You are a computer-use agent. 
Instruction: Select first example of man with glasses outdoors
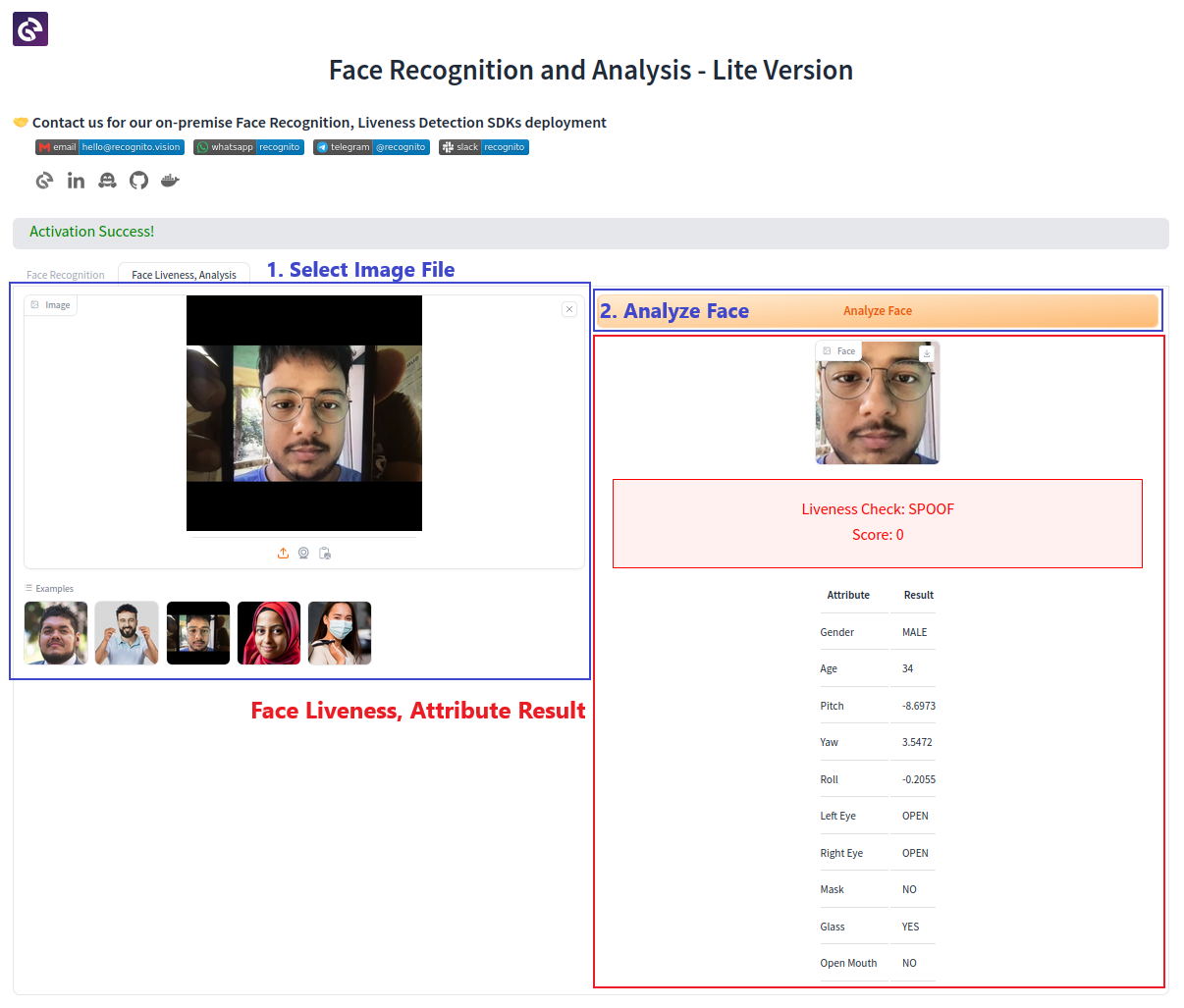tap(56, 633)
